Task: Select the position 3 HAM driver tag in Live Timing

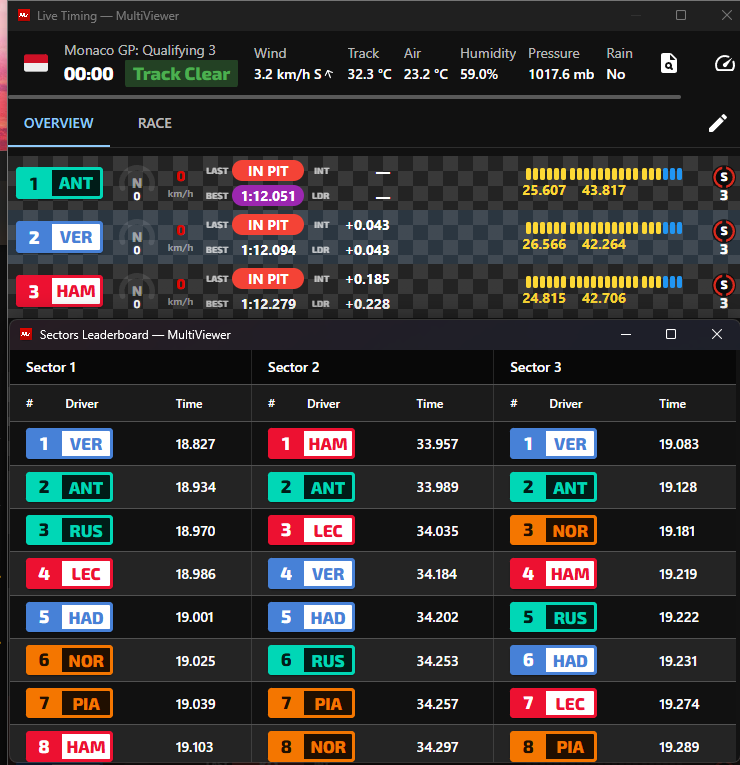Action: click(60, 291)
